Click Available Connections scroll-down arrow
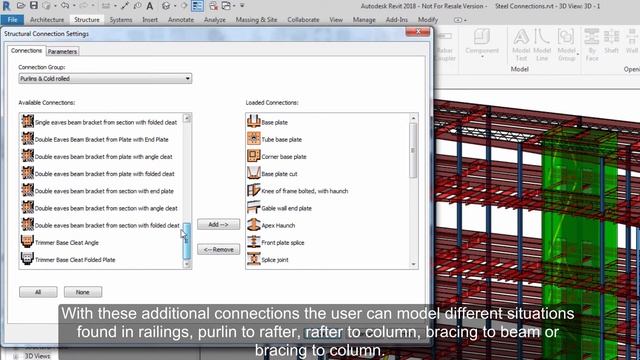The width and height of the screenshot is (640, 360). point(187,264)
